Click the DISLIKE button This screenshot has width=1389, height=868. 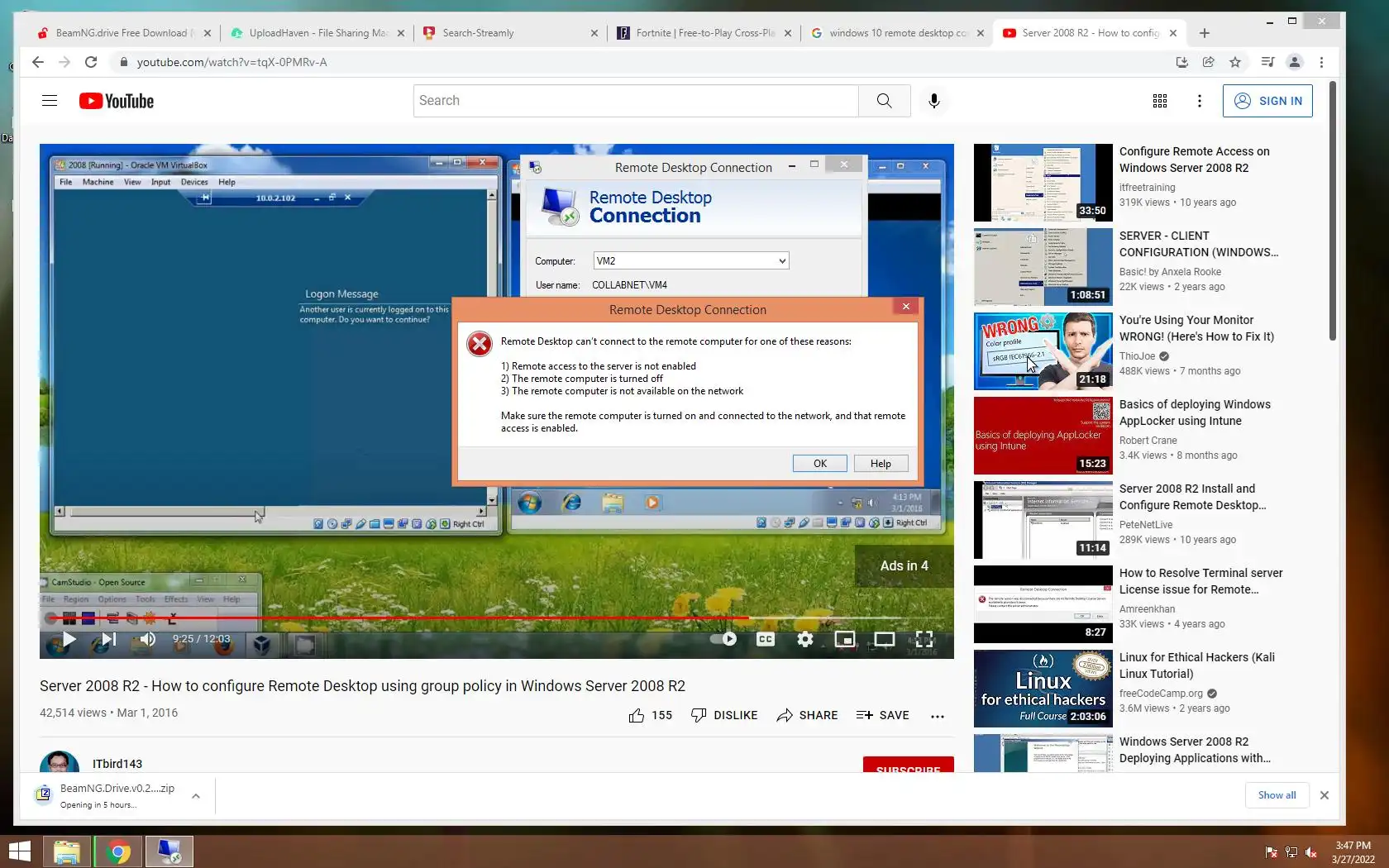(x=724, y=715)
